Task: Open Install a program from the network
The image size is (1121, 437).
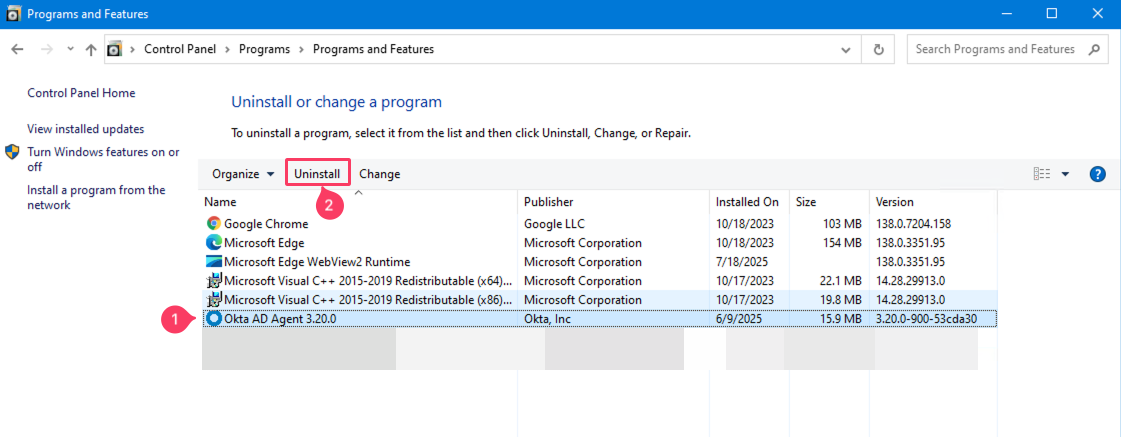Action: pyautogui.click(x=96, y=197)
